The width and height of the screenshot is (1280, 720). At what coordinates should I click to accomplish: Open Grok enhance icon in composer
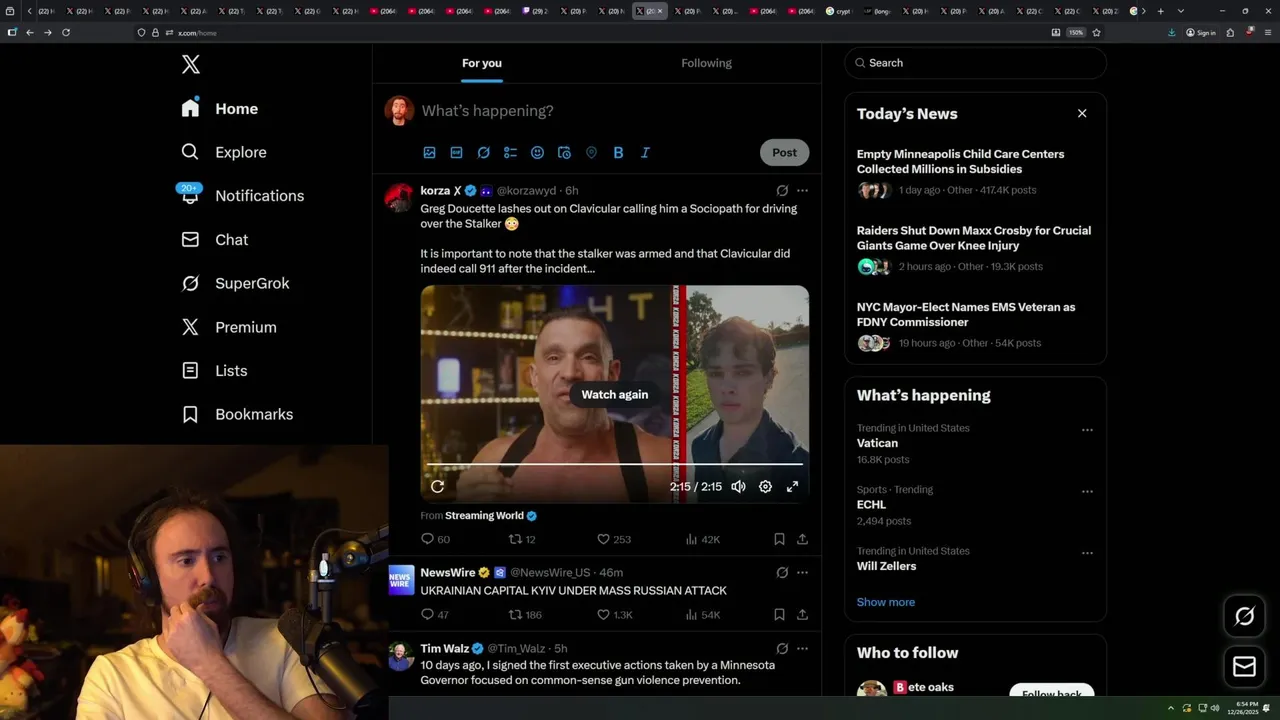click(483, 153)
